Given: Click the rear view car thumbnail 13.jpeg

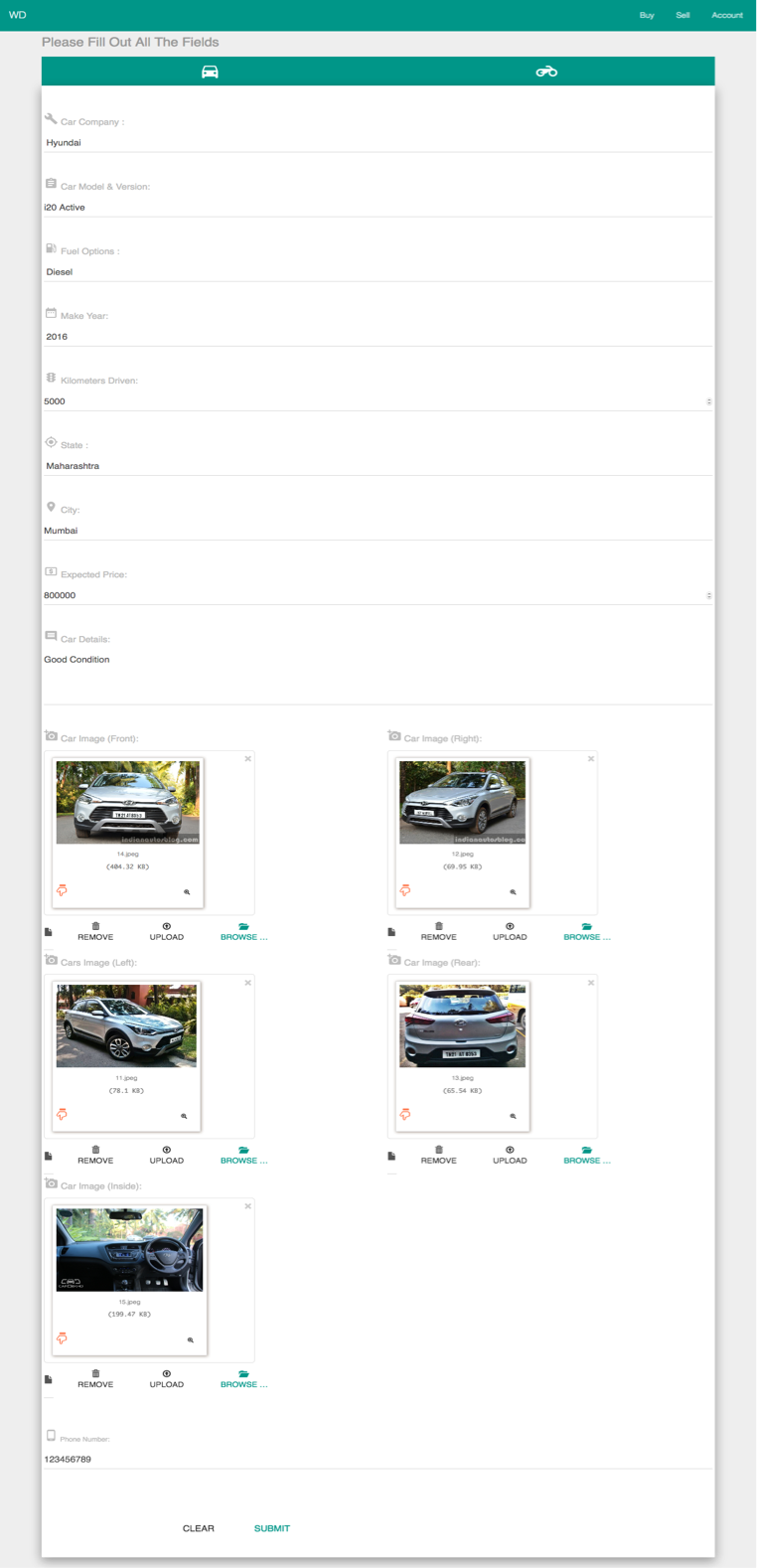Looking at the screenshot, I should (462, 1026).
